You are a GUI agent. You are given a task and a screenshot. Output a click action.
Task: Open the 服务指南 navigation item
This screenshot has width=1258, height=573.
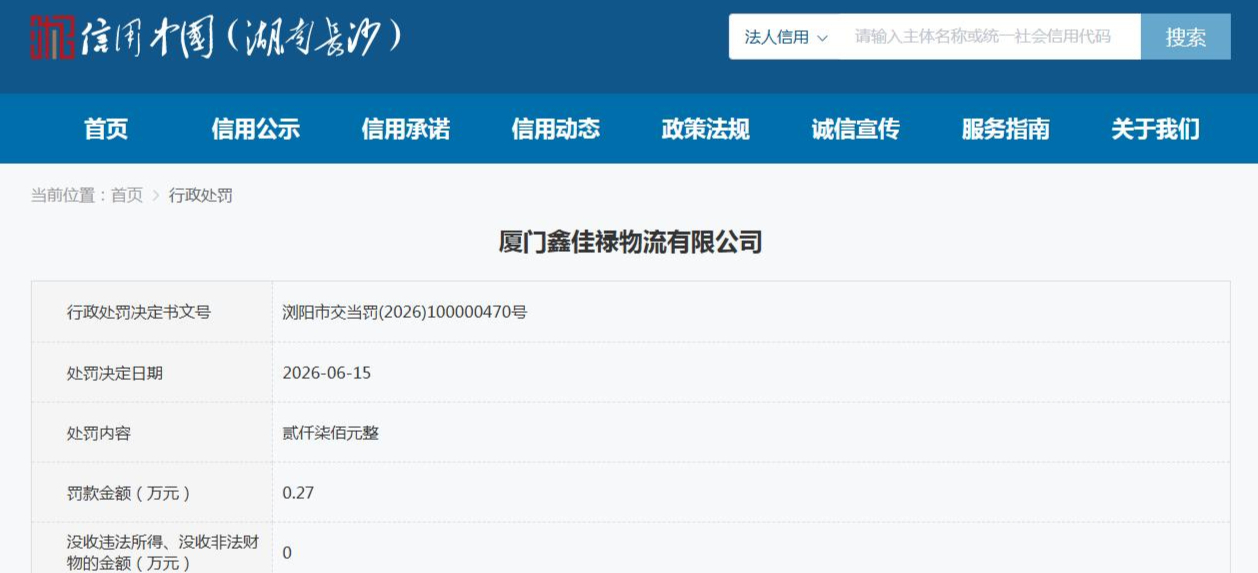1006,129
